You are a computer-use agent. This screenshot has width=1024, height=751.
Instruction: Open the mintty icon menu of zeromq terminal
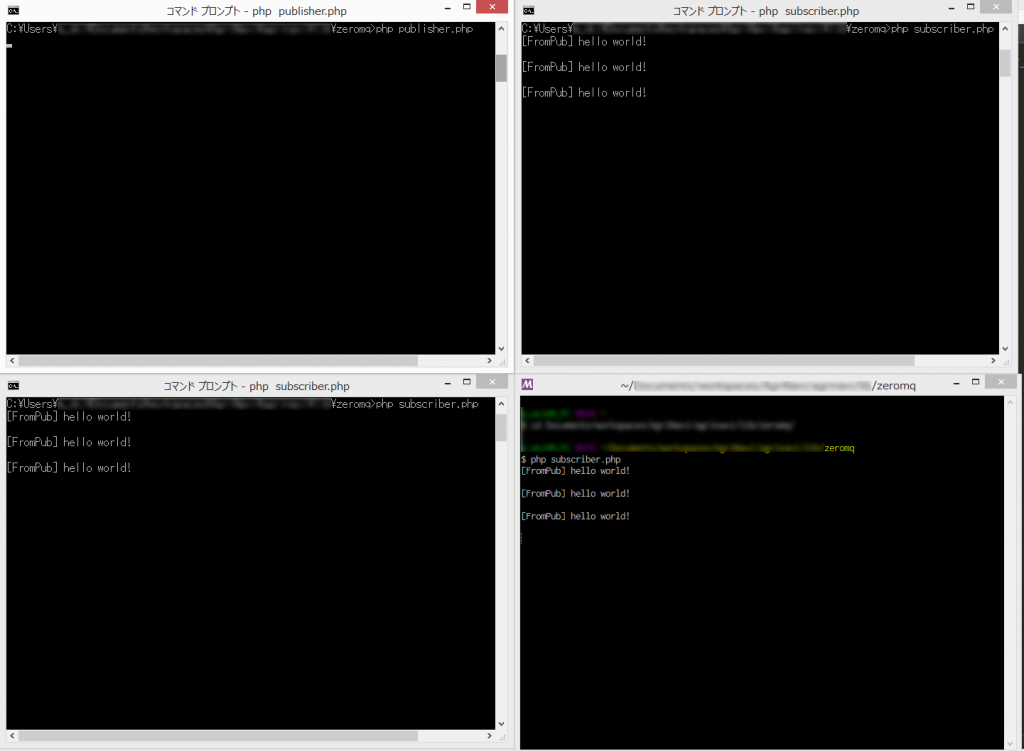click(x=527, y=385)
